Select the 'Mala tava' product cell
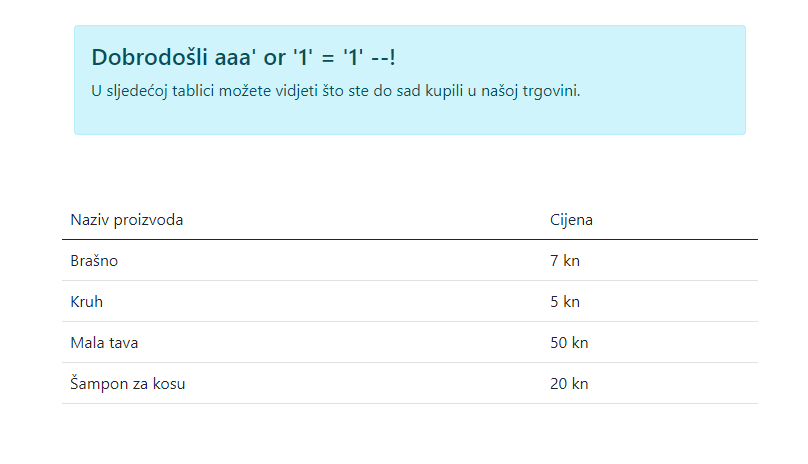Viewport: 808px width, 464px height. click(104, 343)
